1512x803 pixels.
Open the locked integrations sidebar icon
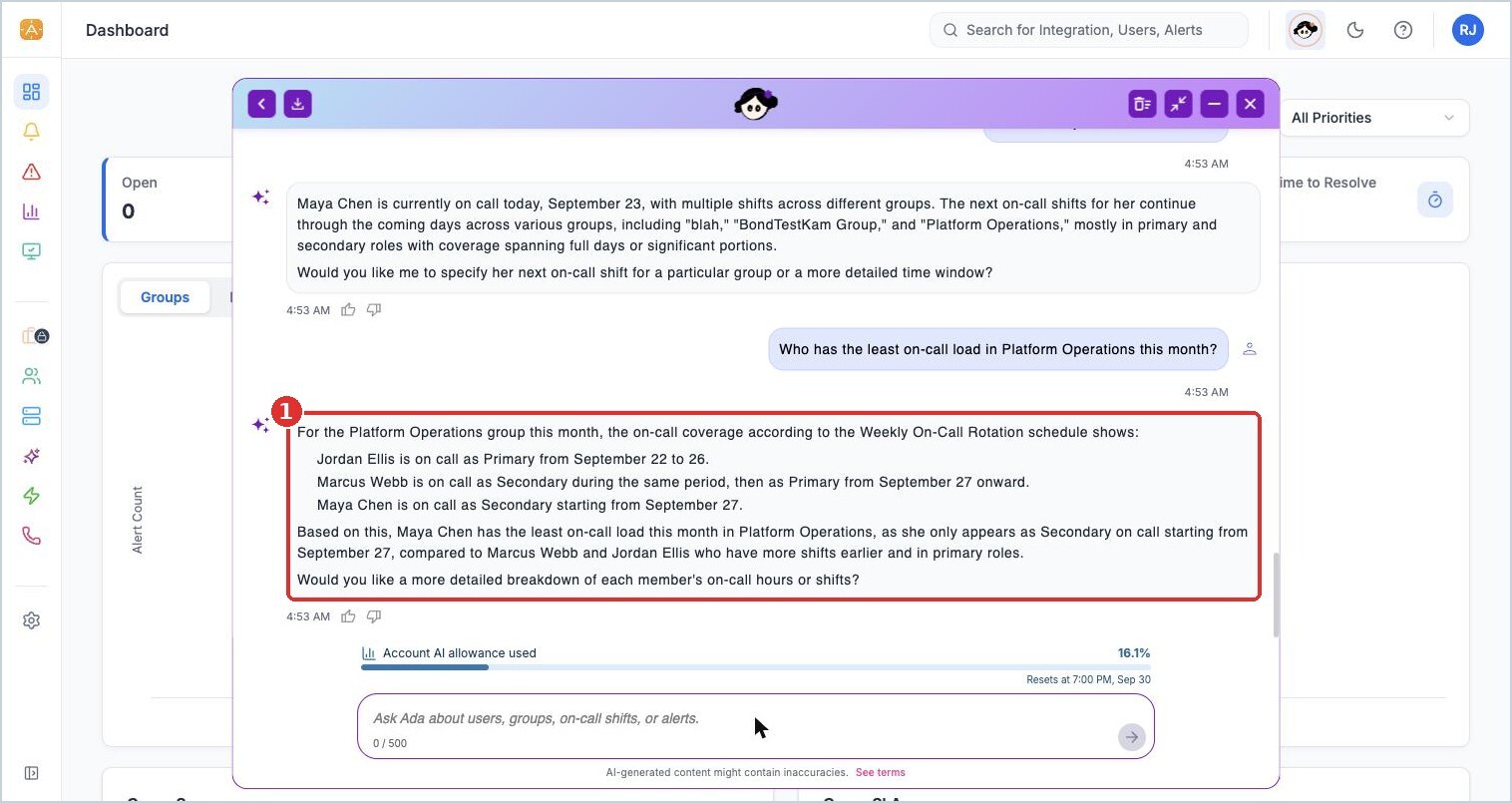point(35,336)
